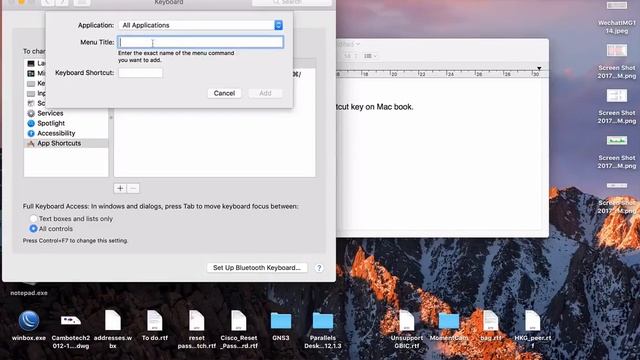Click the Spotlight magnifier icon
The height and width of the screenshot is (360, 640).
tap(31, 123)
